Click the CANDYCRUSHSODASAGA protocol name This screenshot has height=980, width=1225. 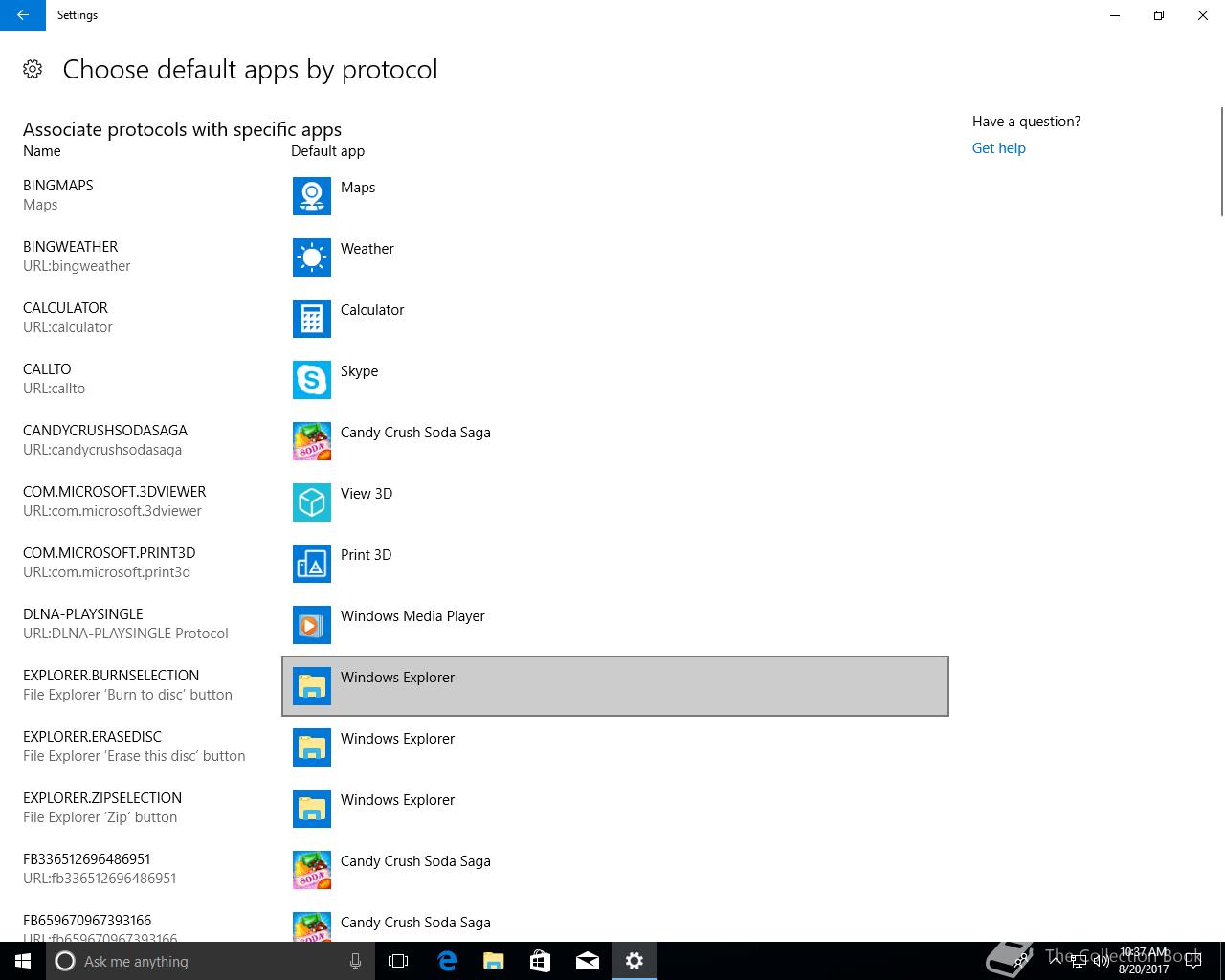[105, 431]
